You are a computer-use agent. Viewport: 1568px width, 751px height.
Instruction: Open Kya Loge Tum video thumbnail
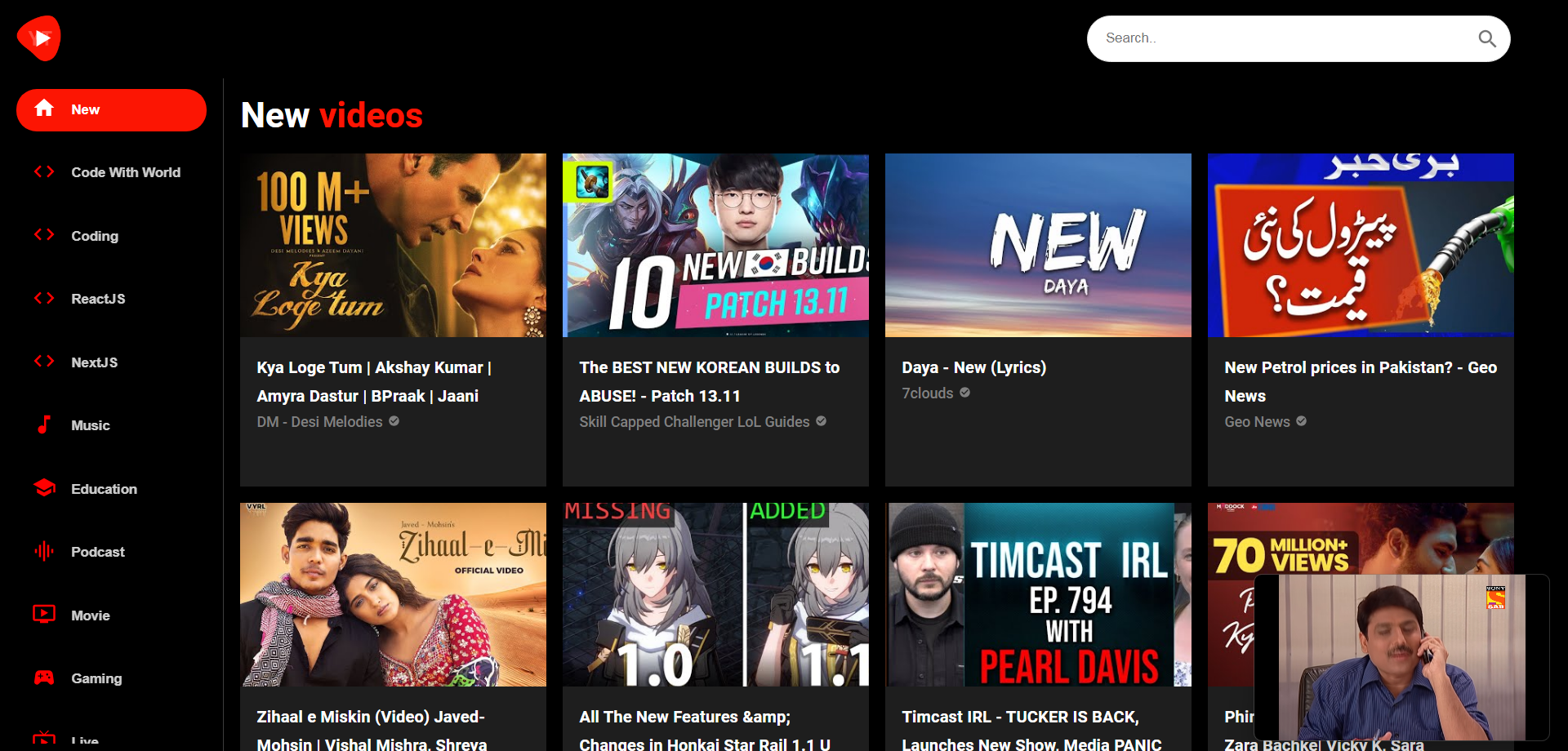[393, 245]
